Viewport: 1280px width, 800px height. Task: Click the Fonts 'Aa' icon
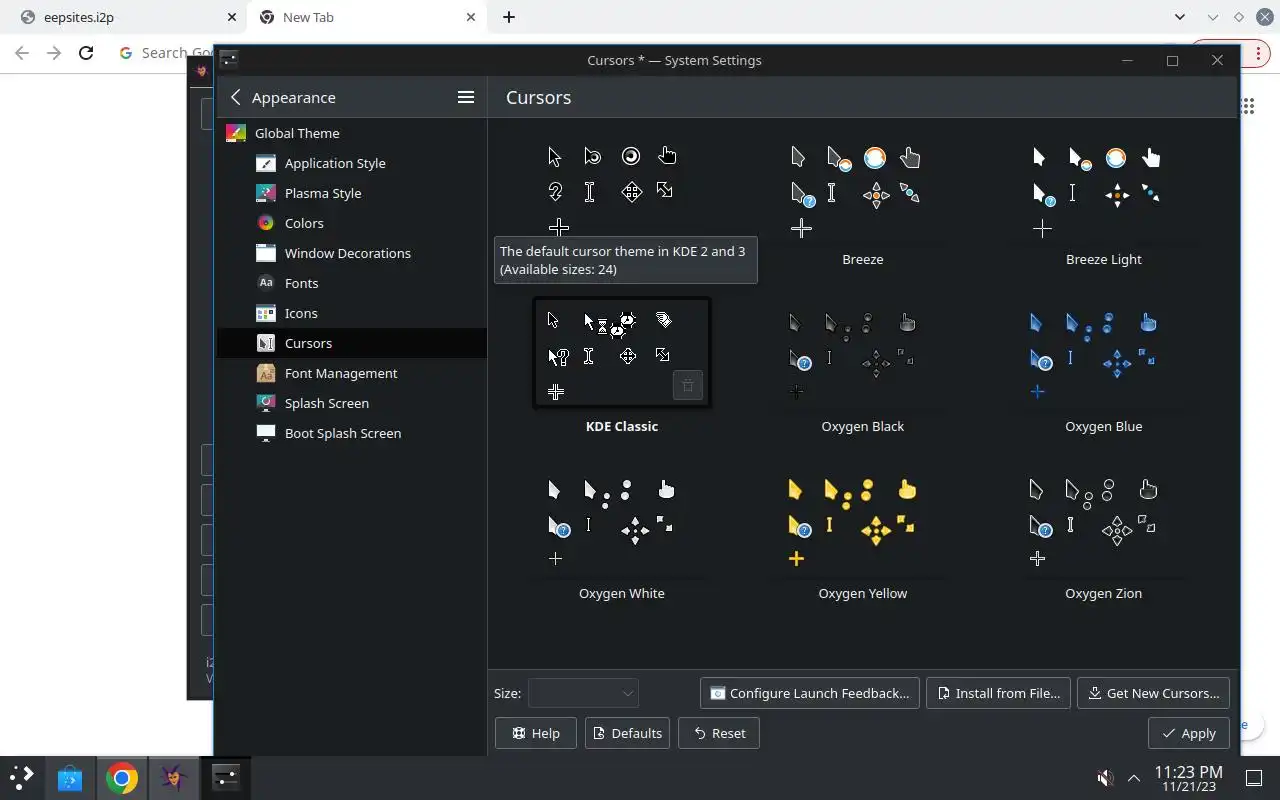pos(265,283)
